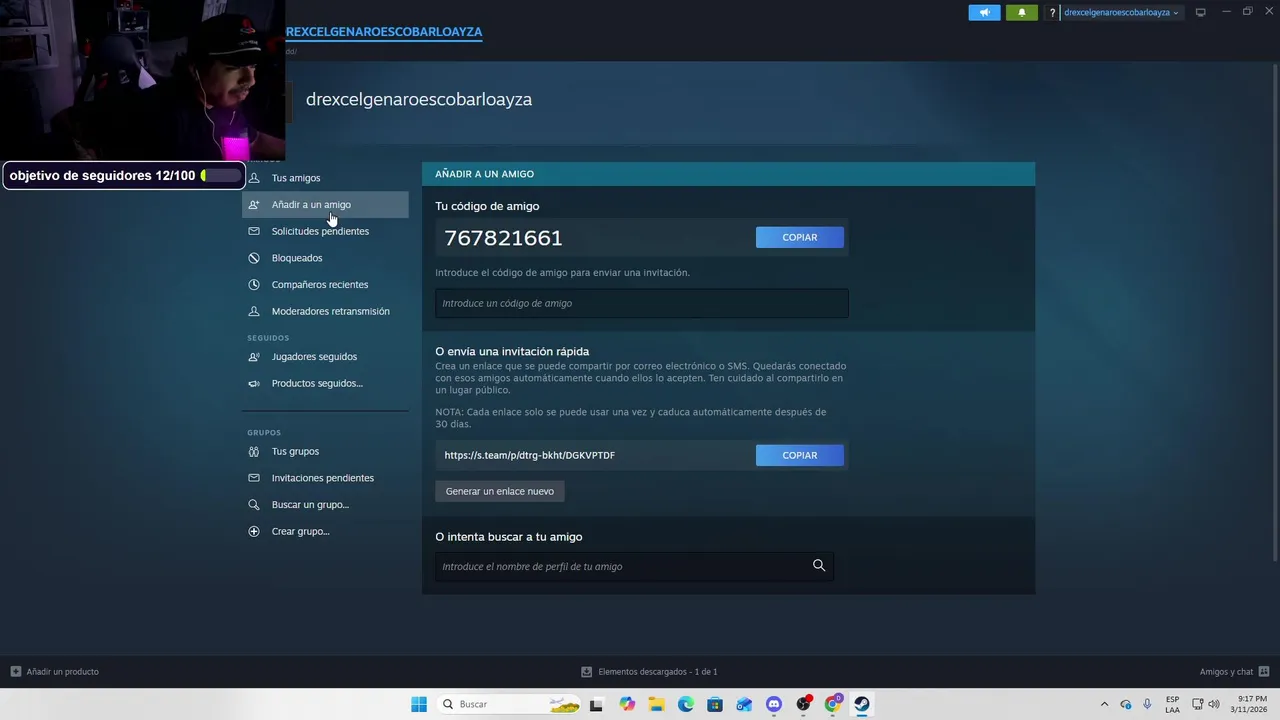
Task: Click the tray microphone icon
Action: [x=1147, y=704]
